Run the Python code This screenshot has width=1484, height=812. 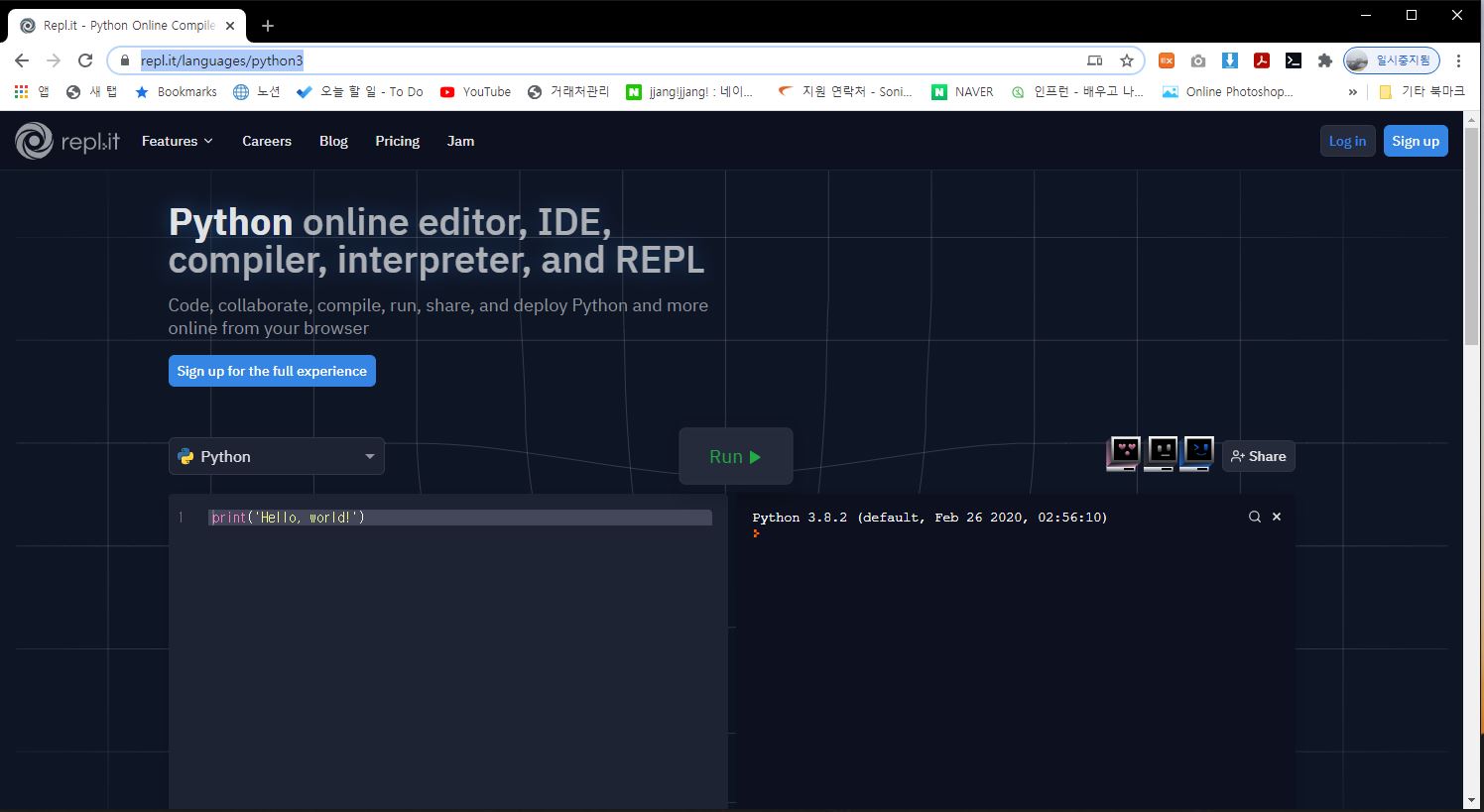(x=735, y=456)
